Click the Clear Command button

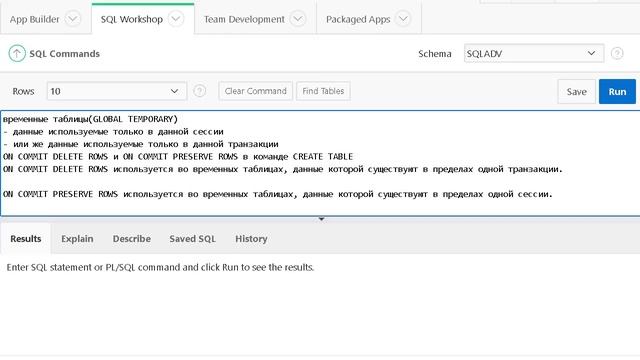click(256, 91)
